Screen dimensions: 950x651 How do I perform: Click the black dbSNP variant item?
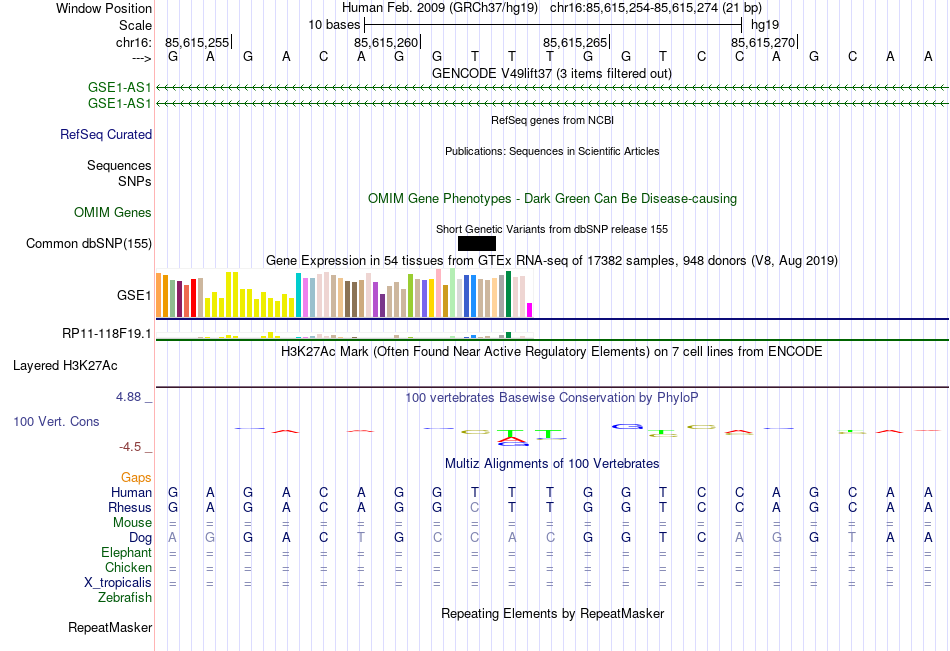click(x=477, y=244)
